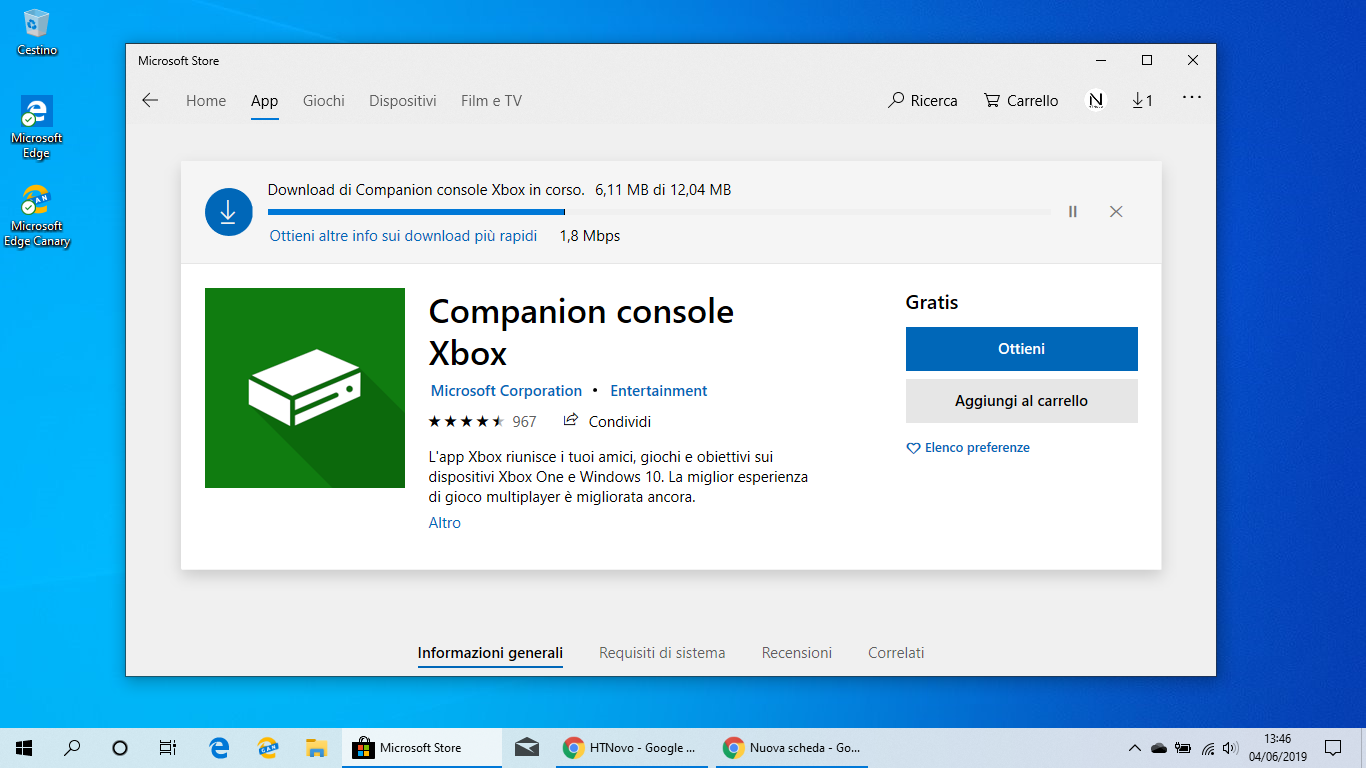Image resolution: width=1366 pixels, height=768 pixels.
Task: Launch Edge Canary from the taskbar
Action: (x=268, y=747)
